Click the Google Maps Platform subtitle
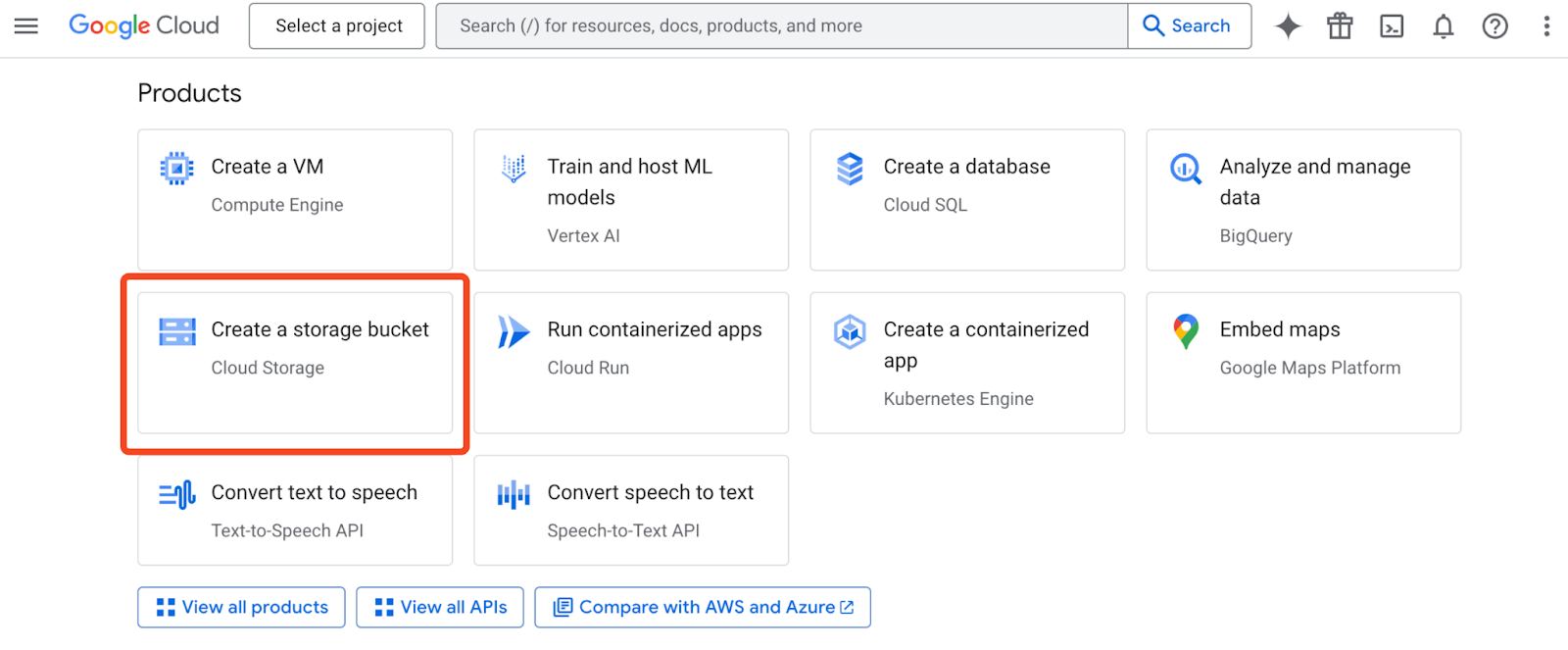 (x=1310, y=368)
